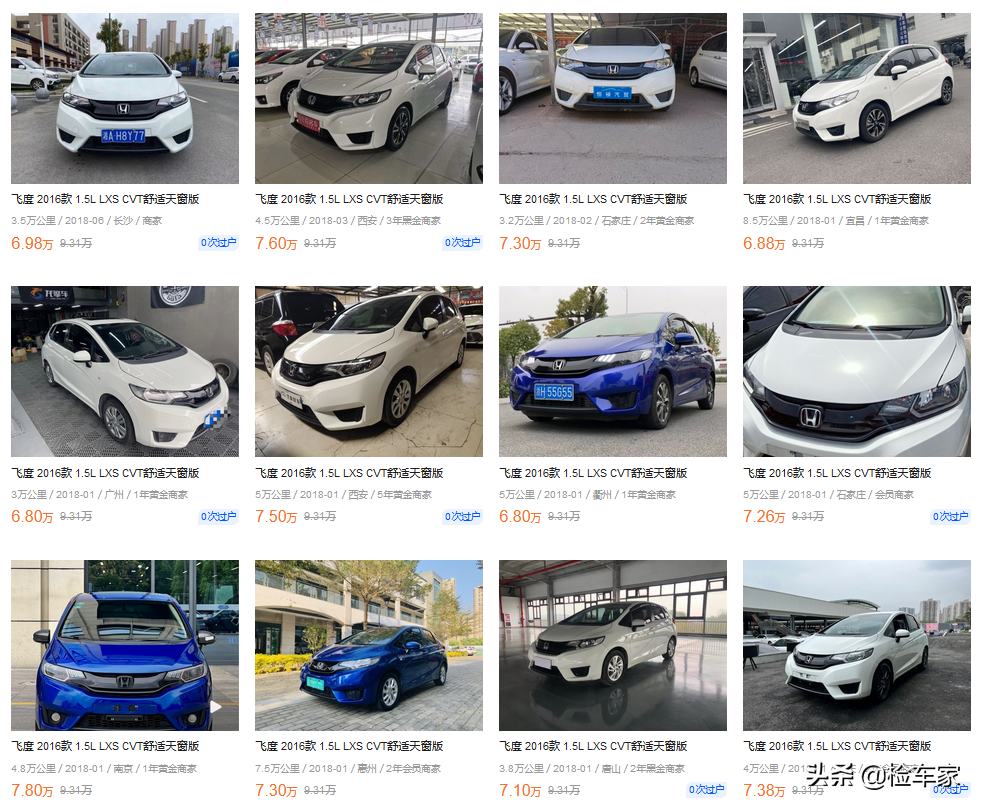The height and width of the screenshot is (810, 983).
Task: Open the Yichang car photo priced 6.88万
Action: 856,98
